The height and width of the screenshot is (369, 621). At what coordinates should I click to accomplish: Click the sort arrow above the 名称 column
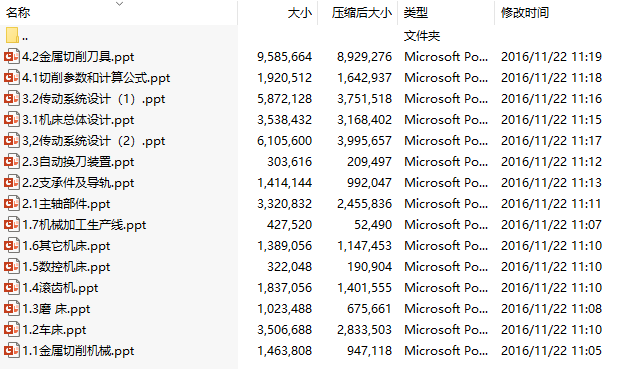(119, 4)
